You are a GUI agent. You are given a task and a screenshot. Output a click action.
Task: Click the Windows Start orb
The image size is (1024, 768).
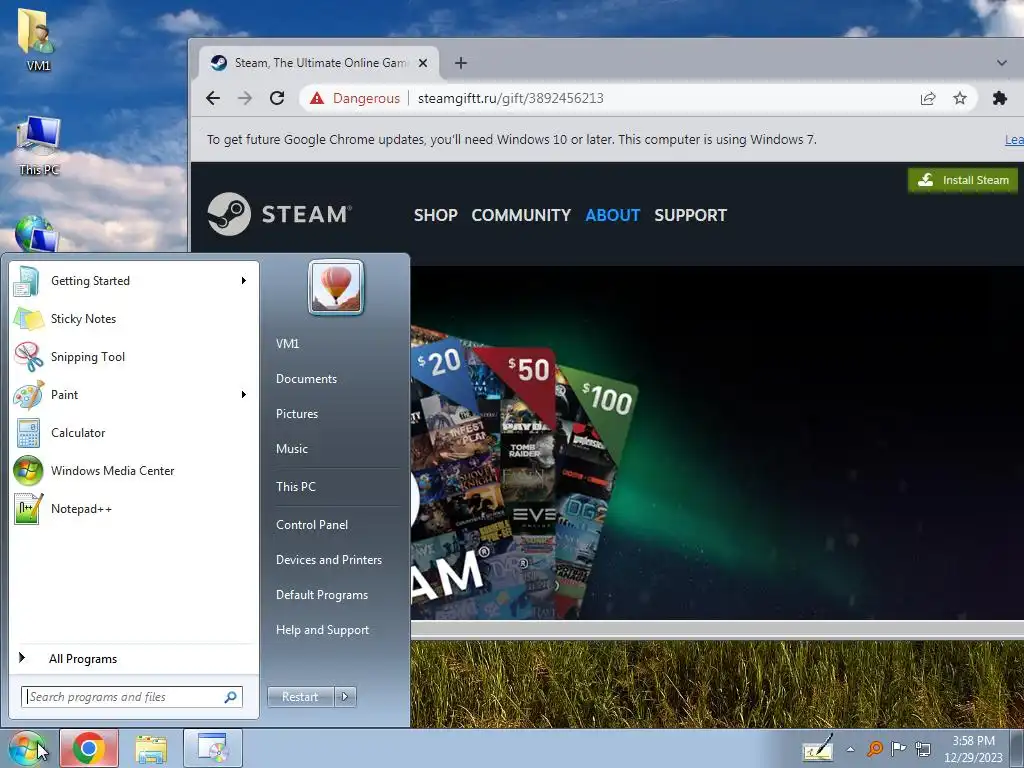click(27, 748)
